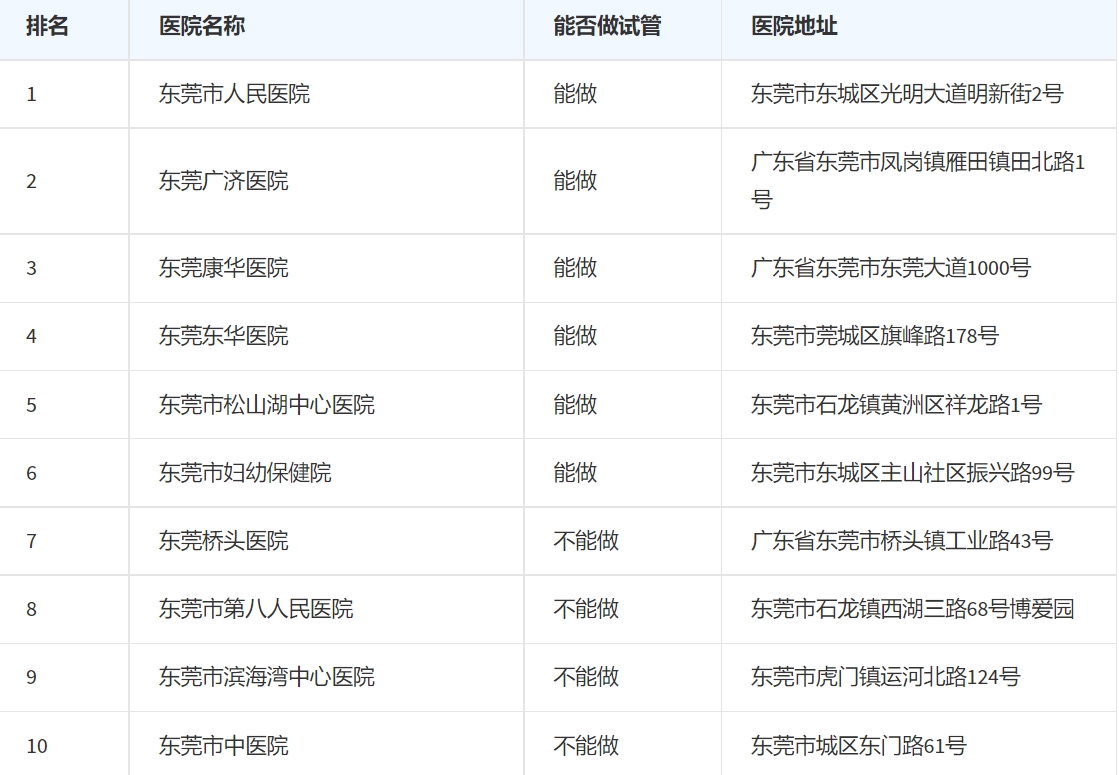
Task: Click rank number 1 cell
Action: [x=31, y=94]
